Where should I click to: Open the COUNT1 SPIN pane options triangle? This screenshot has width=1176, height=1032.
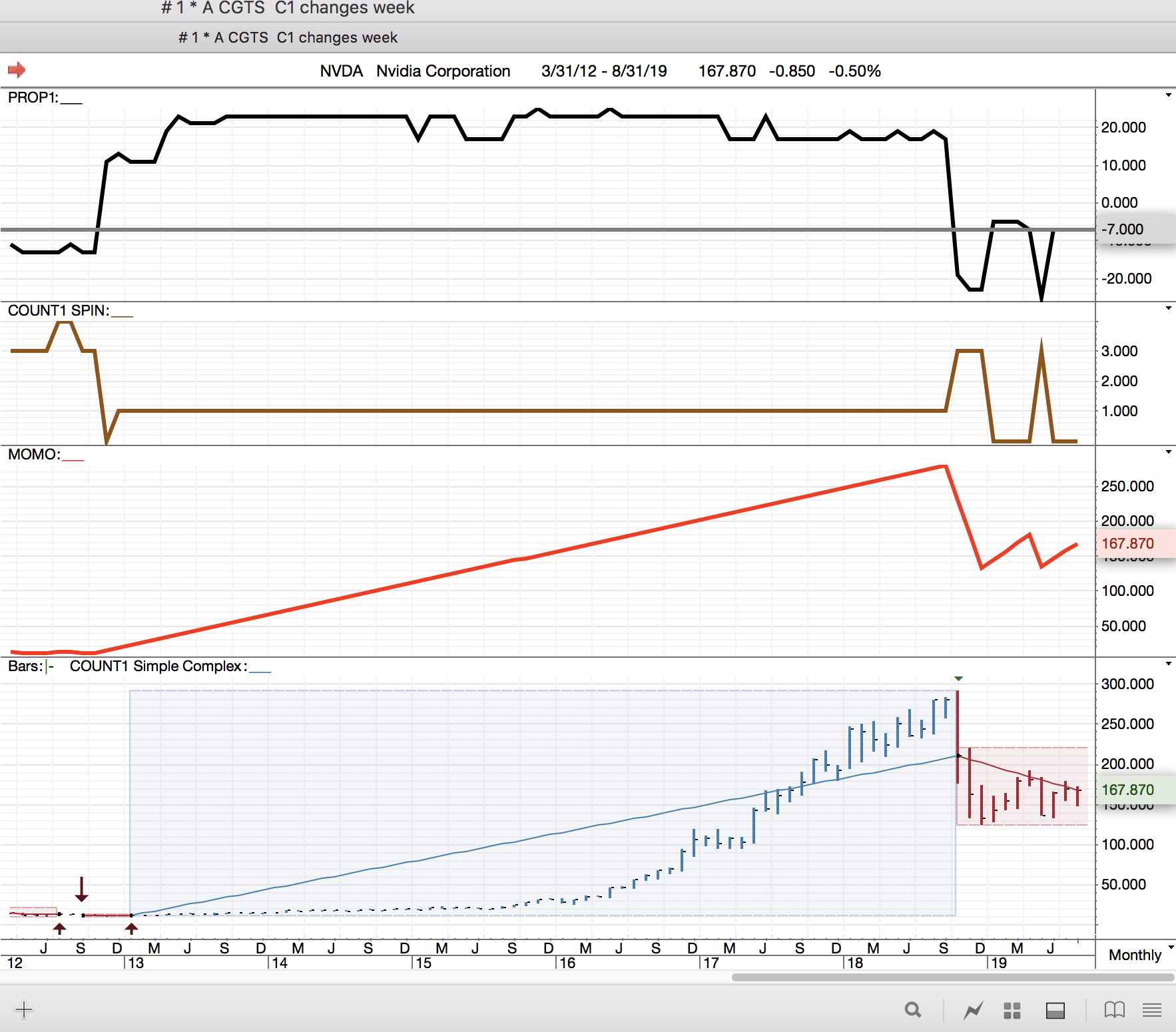coord(1169,308)
